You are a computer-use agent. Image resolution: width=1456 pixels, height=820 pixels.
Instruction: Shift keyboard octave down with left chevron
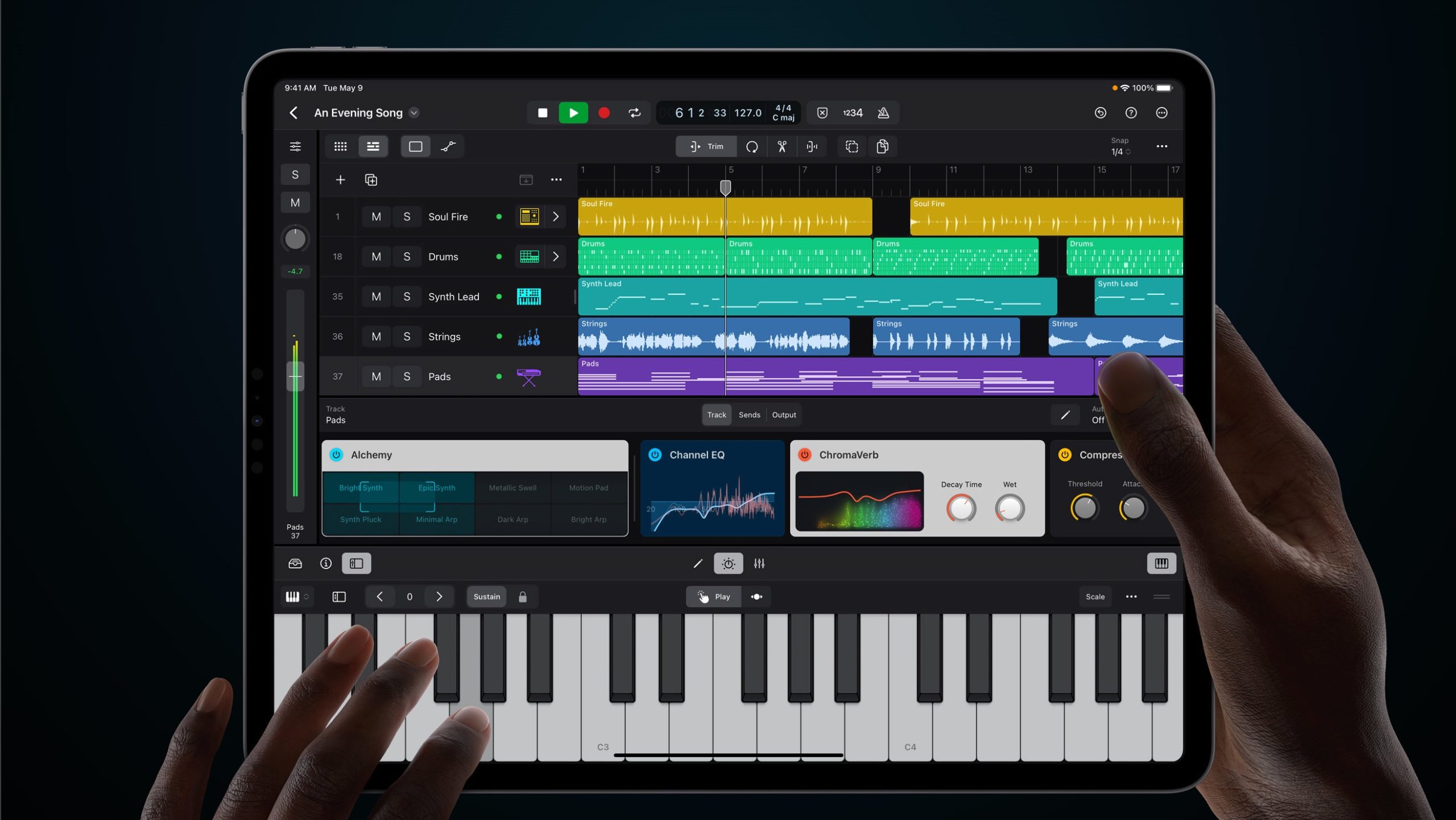(379, 596)
